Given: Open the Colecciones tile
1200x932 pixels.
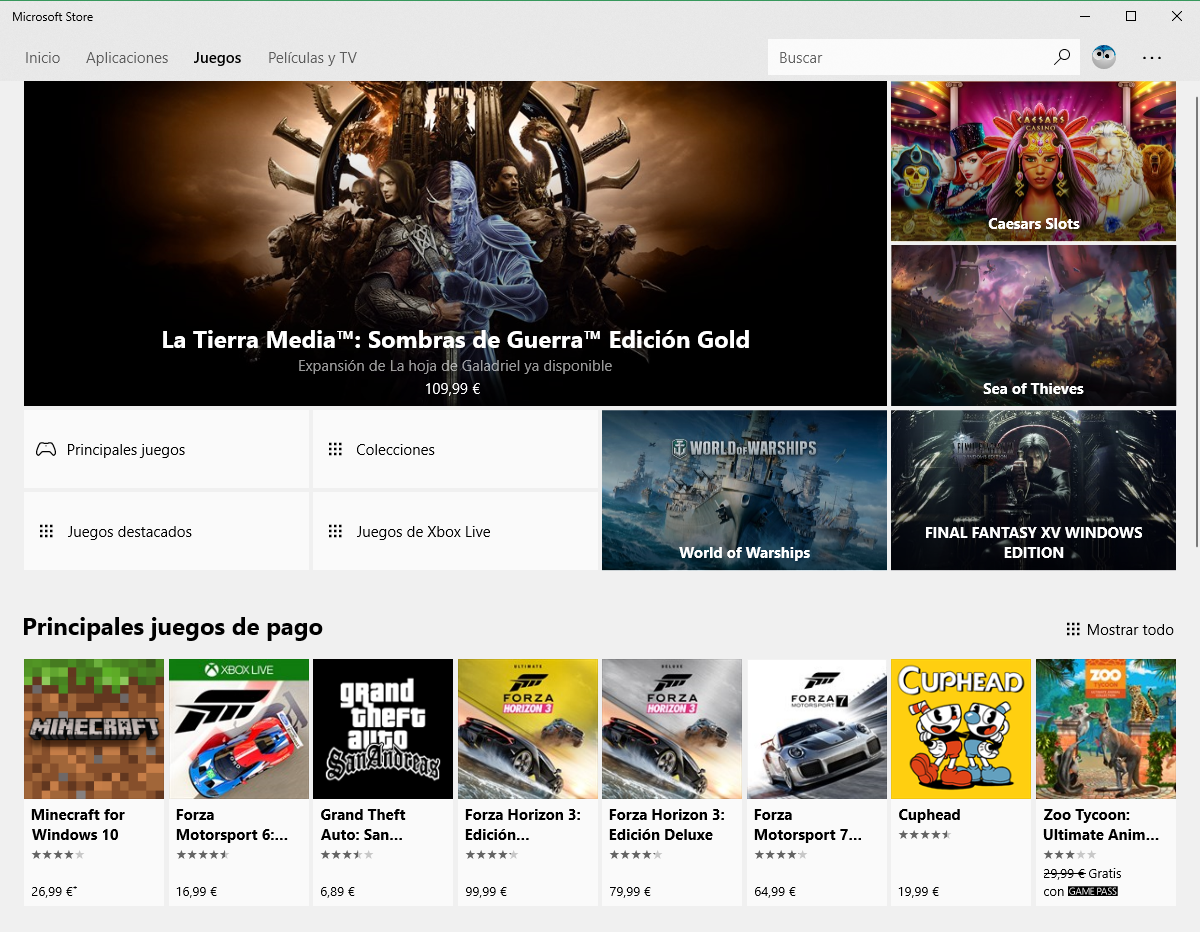Looking at the screenshot, I should pyautogui.click(x=455, y=449).
